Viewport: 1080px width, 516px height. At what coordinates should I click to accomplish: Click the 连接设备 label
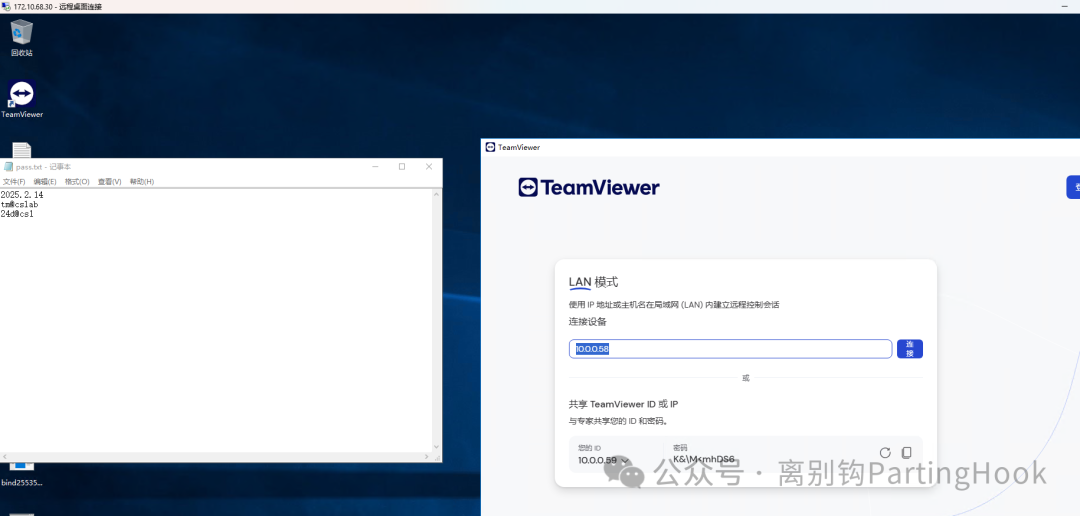click(x=588, y=322)
